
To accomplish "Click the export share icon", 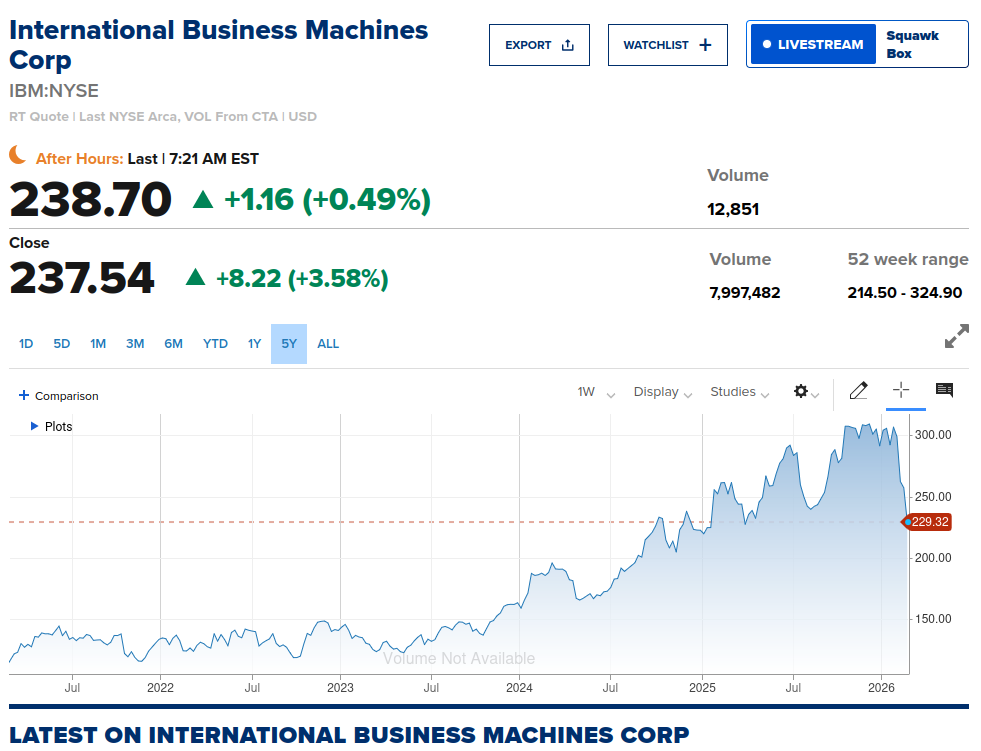I will (x=567, y=45).
